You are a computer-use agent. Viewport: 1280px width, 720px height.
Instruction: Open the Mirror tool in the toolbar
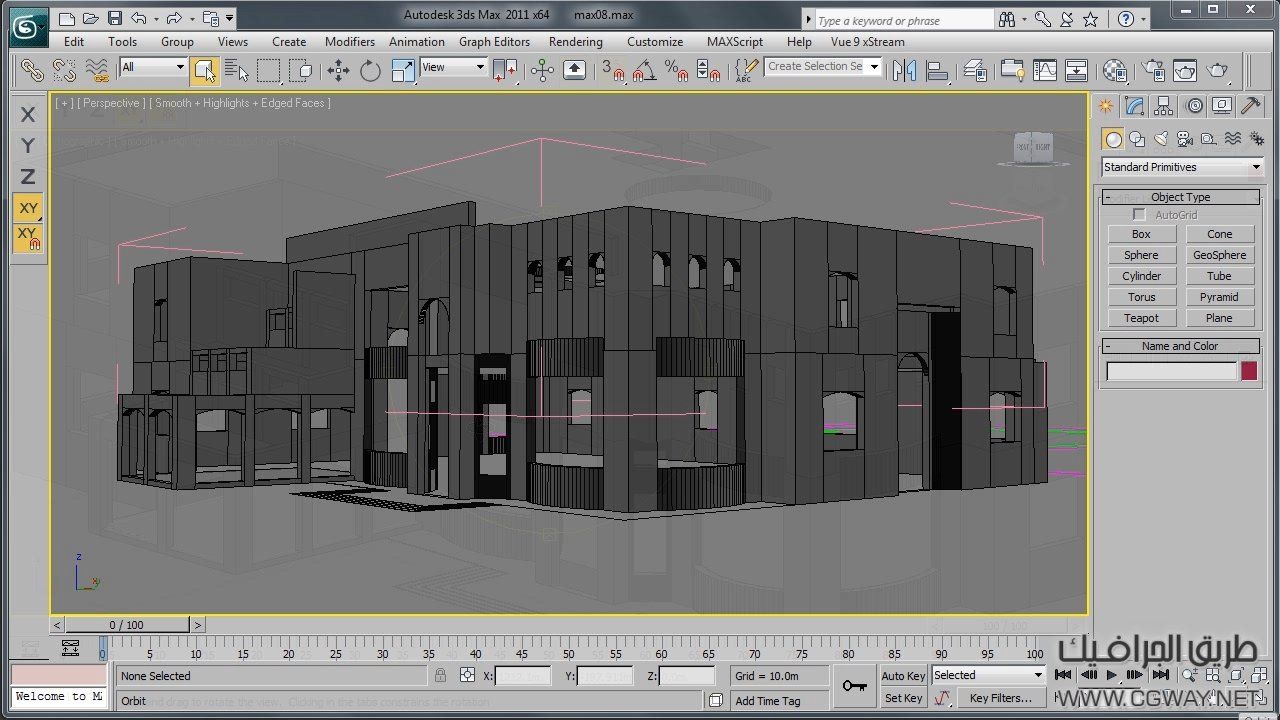pyautogui.click(x=904, y=70)
